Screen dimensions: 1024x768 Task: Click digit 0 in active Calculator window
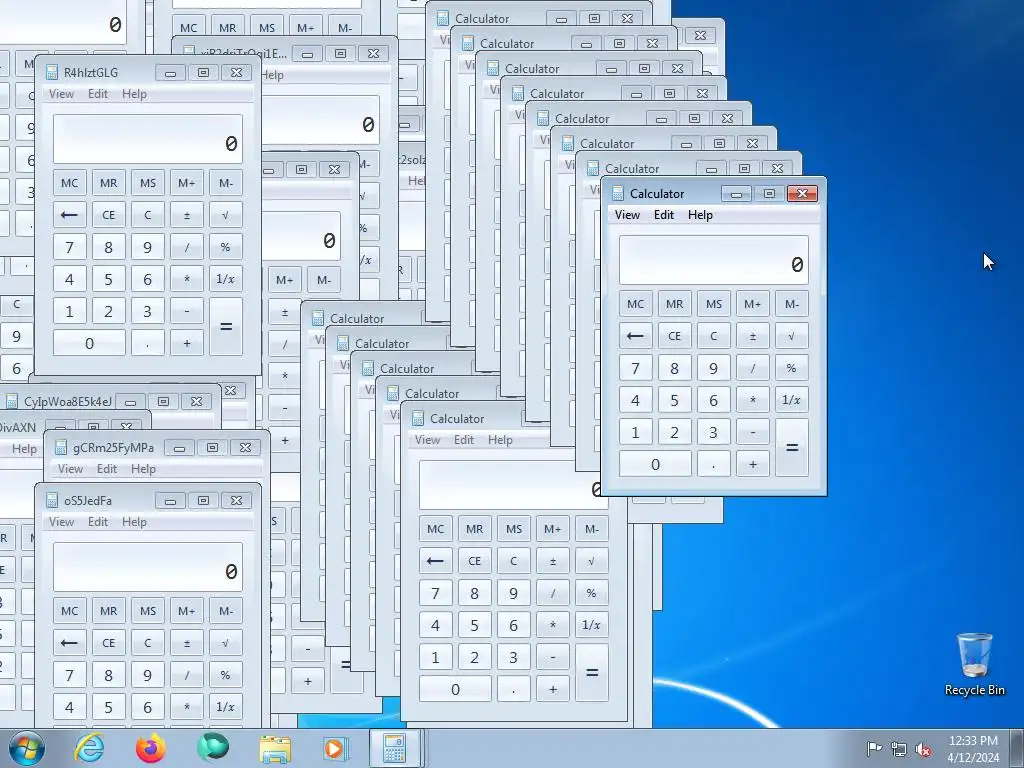(x=655, y=464)
